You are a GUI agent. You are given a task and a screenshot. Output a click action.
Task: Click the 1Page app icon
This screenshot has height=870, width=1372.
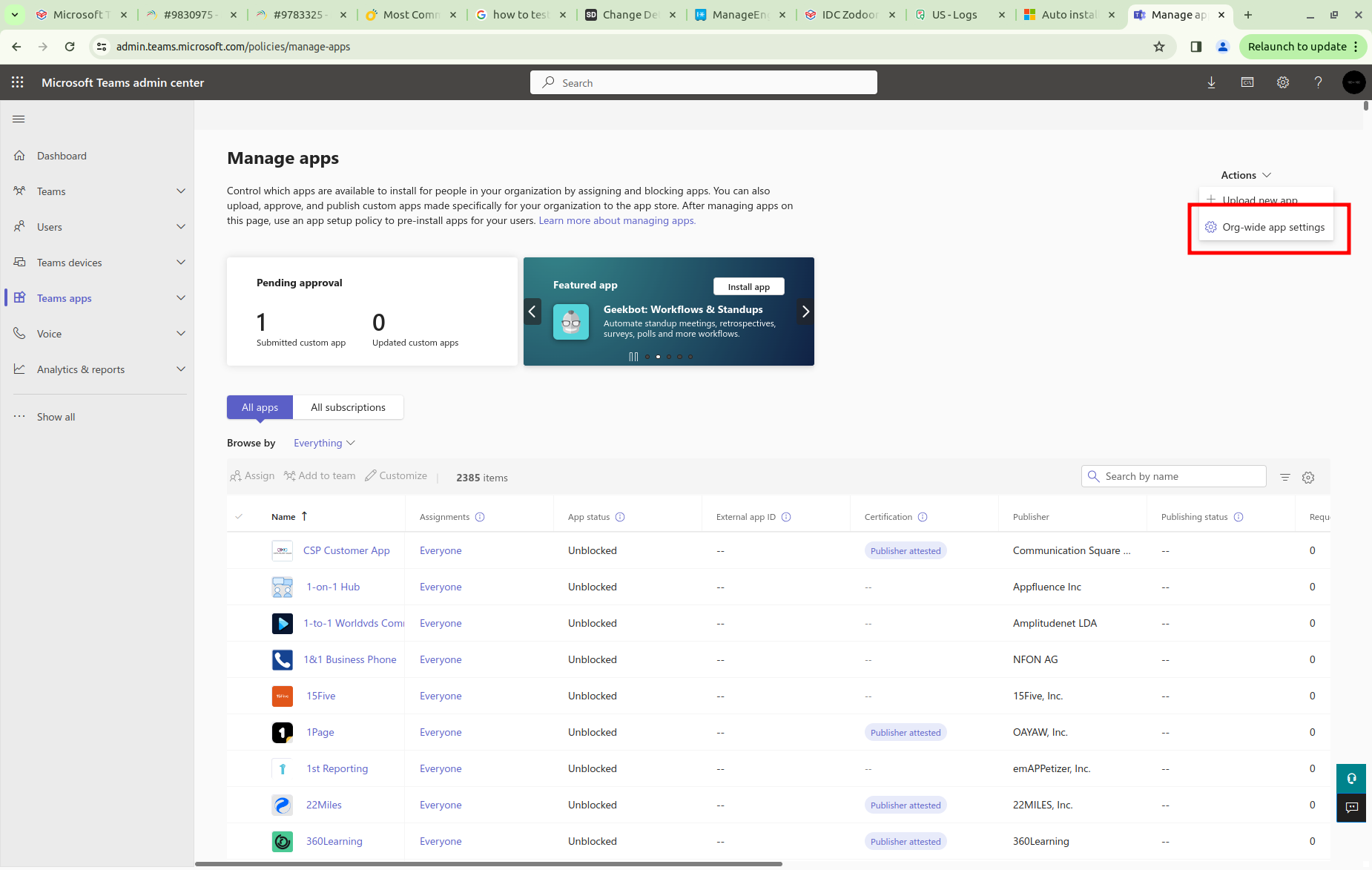coord(283,732)
